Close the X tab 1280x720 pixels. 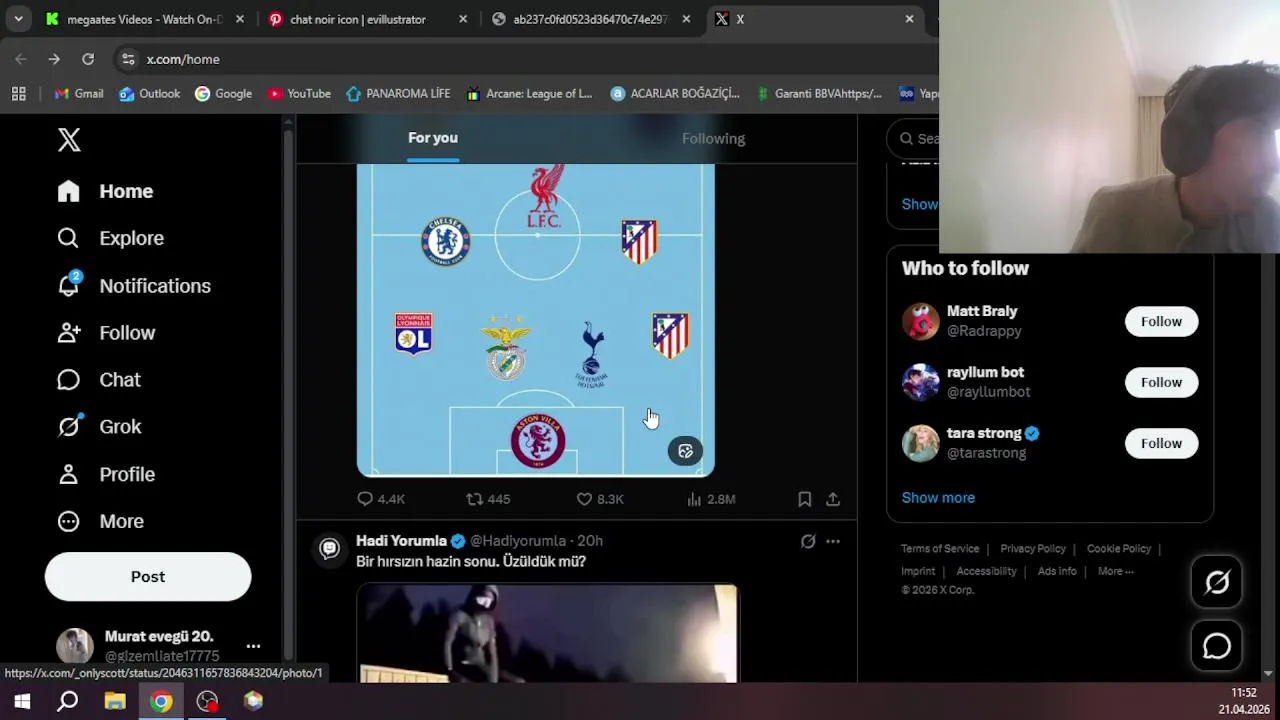click(x=909, y=19)
